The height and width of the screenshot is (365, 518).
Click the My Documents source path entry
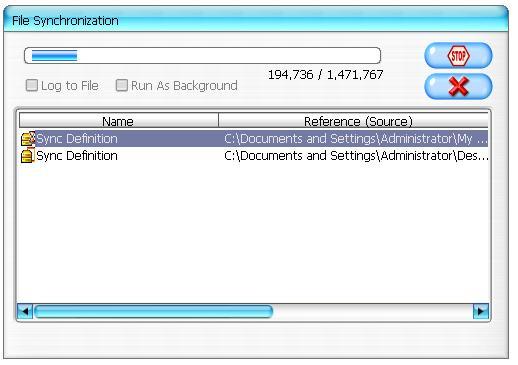point(356,138)
